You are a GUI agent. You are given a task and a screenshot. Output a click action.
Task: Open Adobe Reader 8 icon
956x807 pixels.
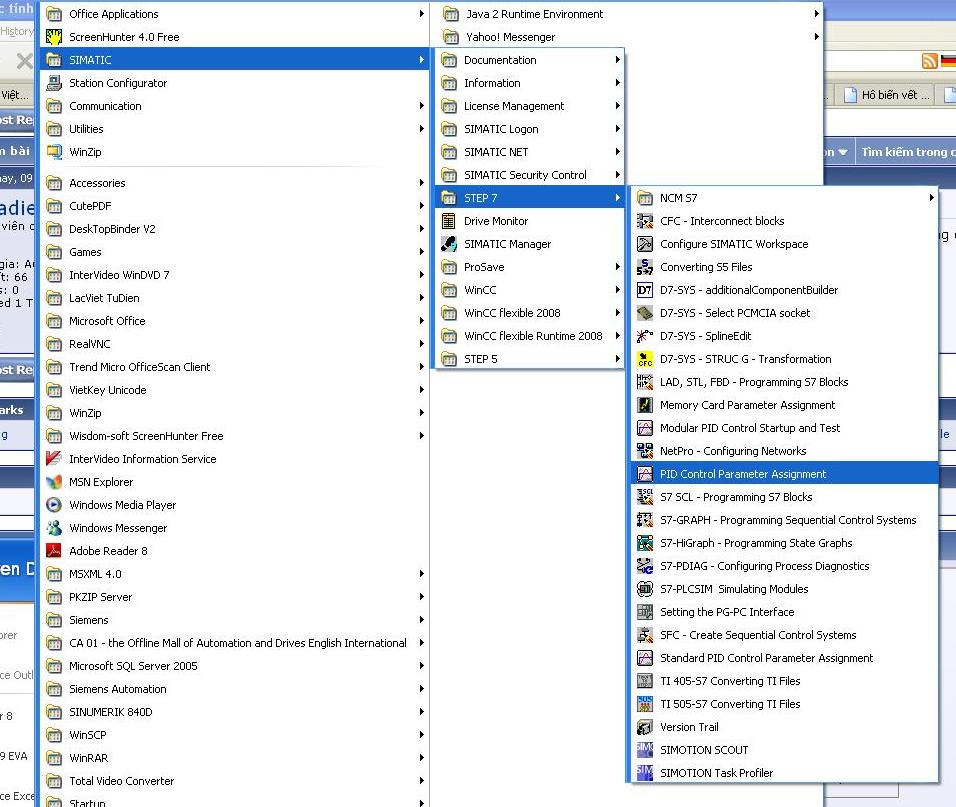pyautogui.click(x=54, y=551)
